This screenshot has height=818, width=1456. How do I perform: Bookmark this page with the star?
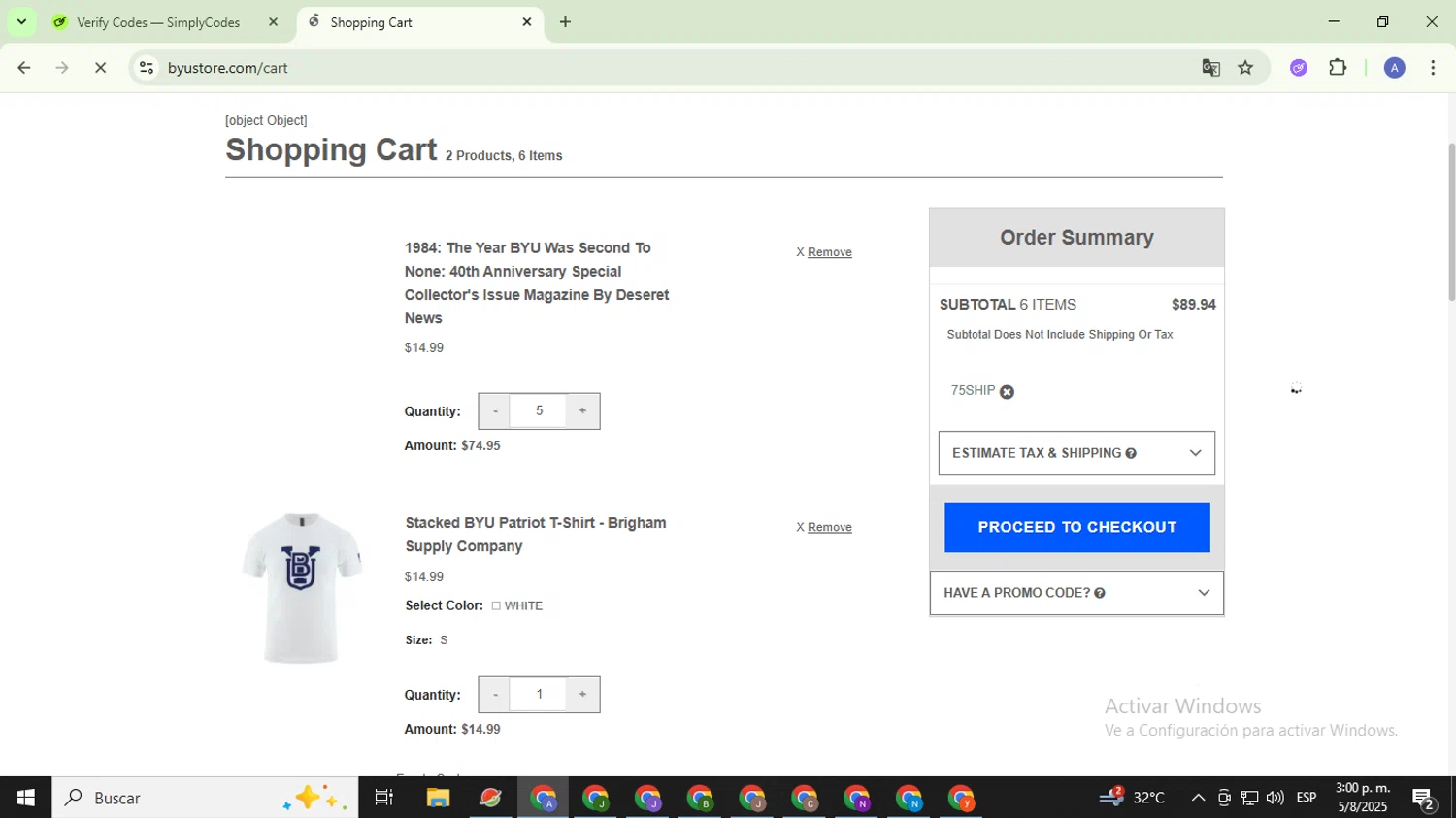click(x=1245, y=68)
